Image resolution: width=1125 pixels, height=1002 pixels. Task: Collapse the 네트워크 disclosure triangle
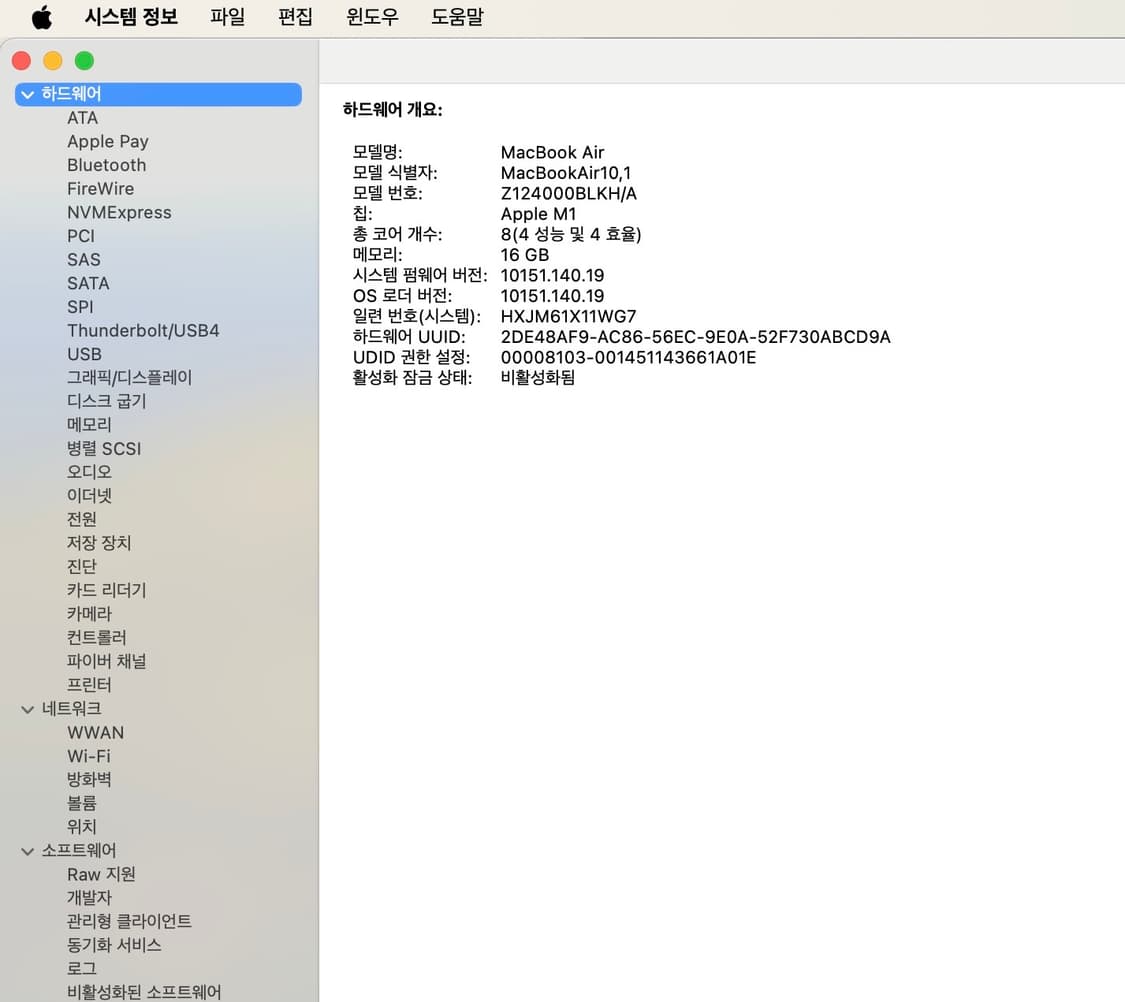pos(27,709)
